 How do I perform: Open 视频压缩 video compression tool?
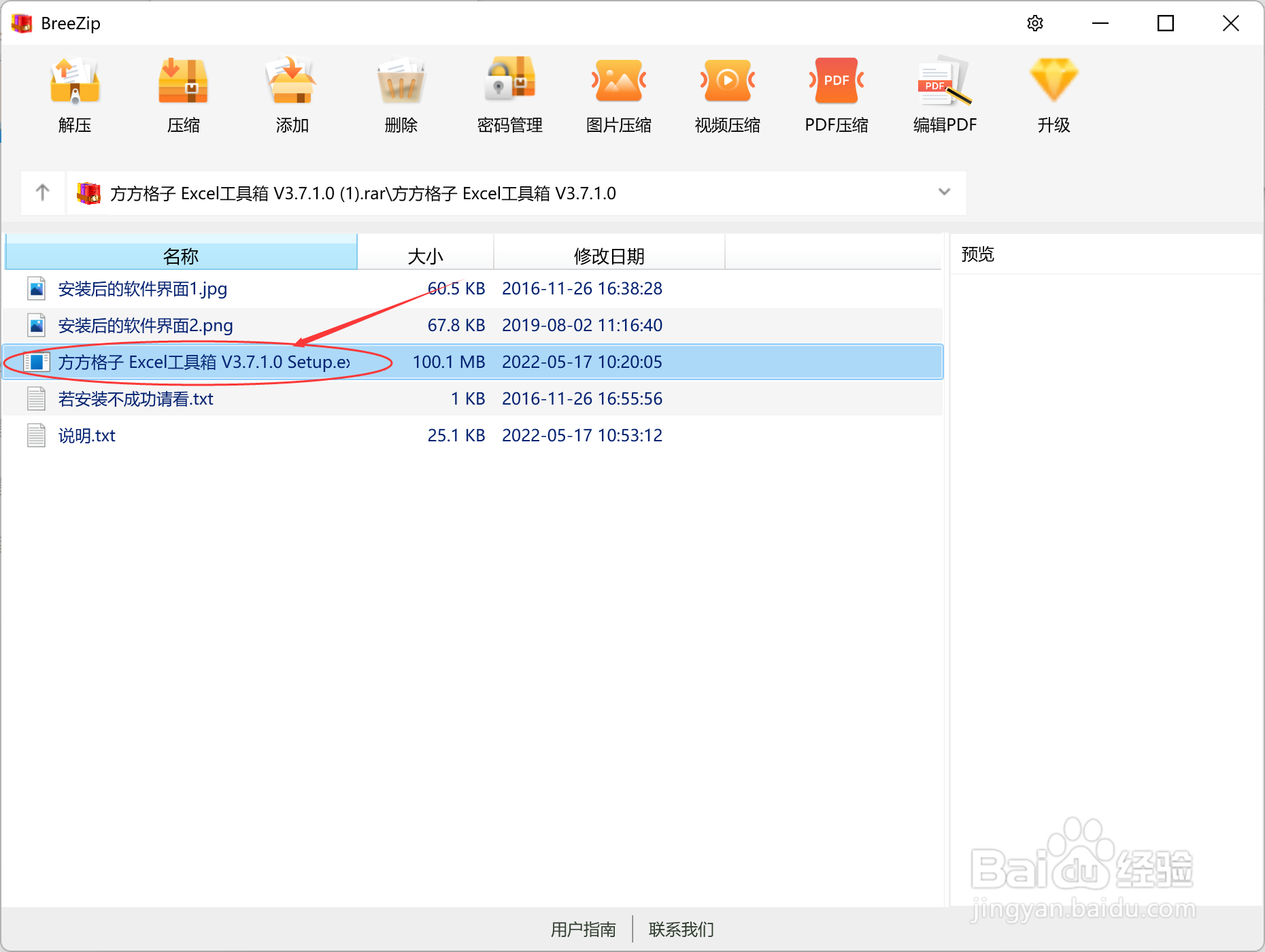click(727, 82)
